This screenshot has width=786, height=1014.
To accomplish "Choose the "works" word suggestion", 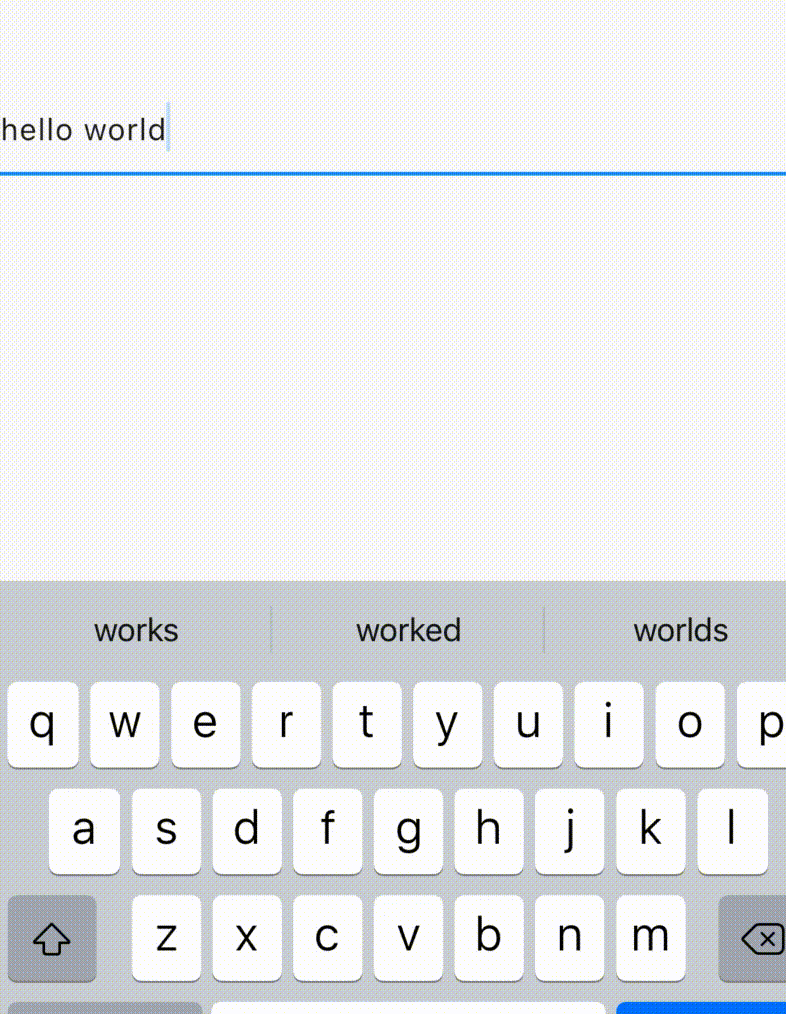I will [136, 630].
